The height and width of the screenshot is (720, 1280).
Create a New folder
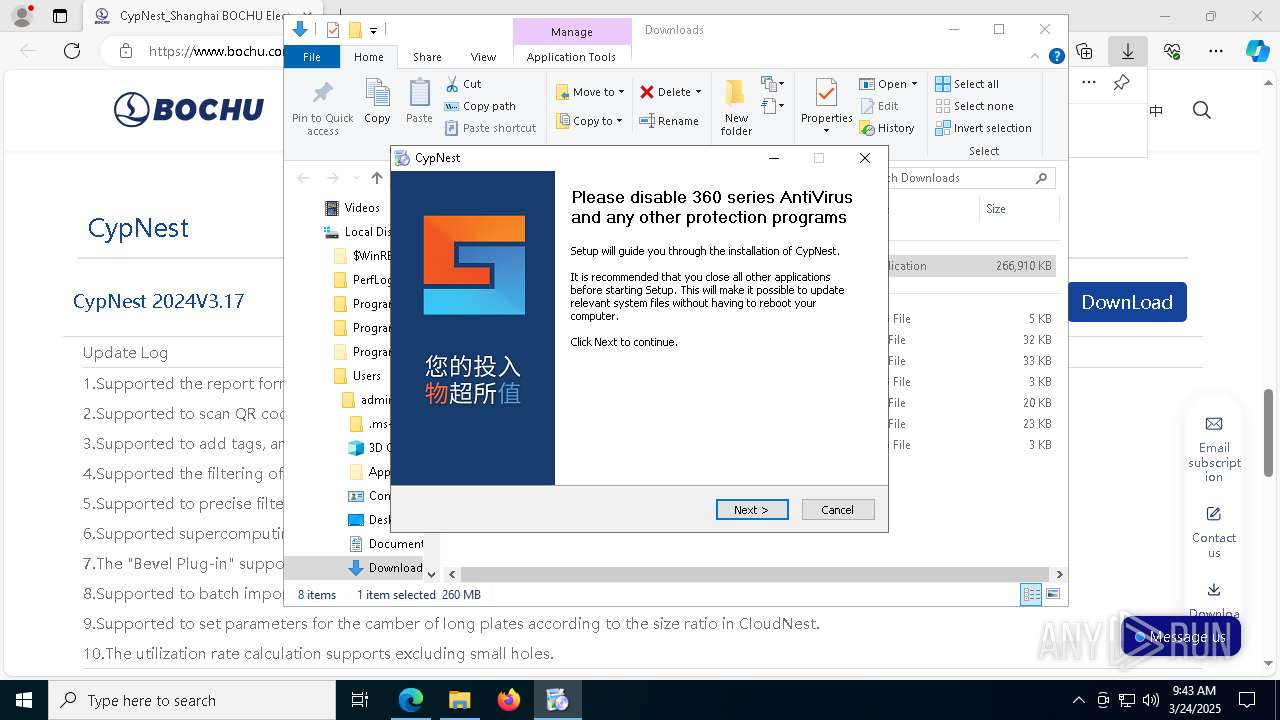(x=736, y=108)
